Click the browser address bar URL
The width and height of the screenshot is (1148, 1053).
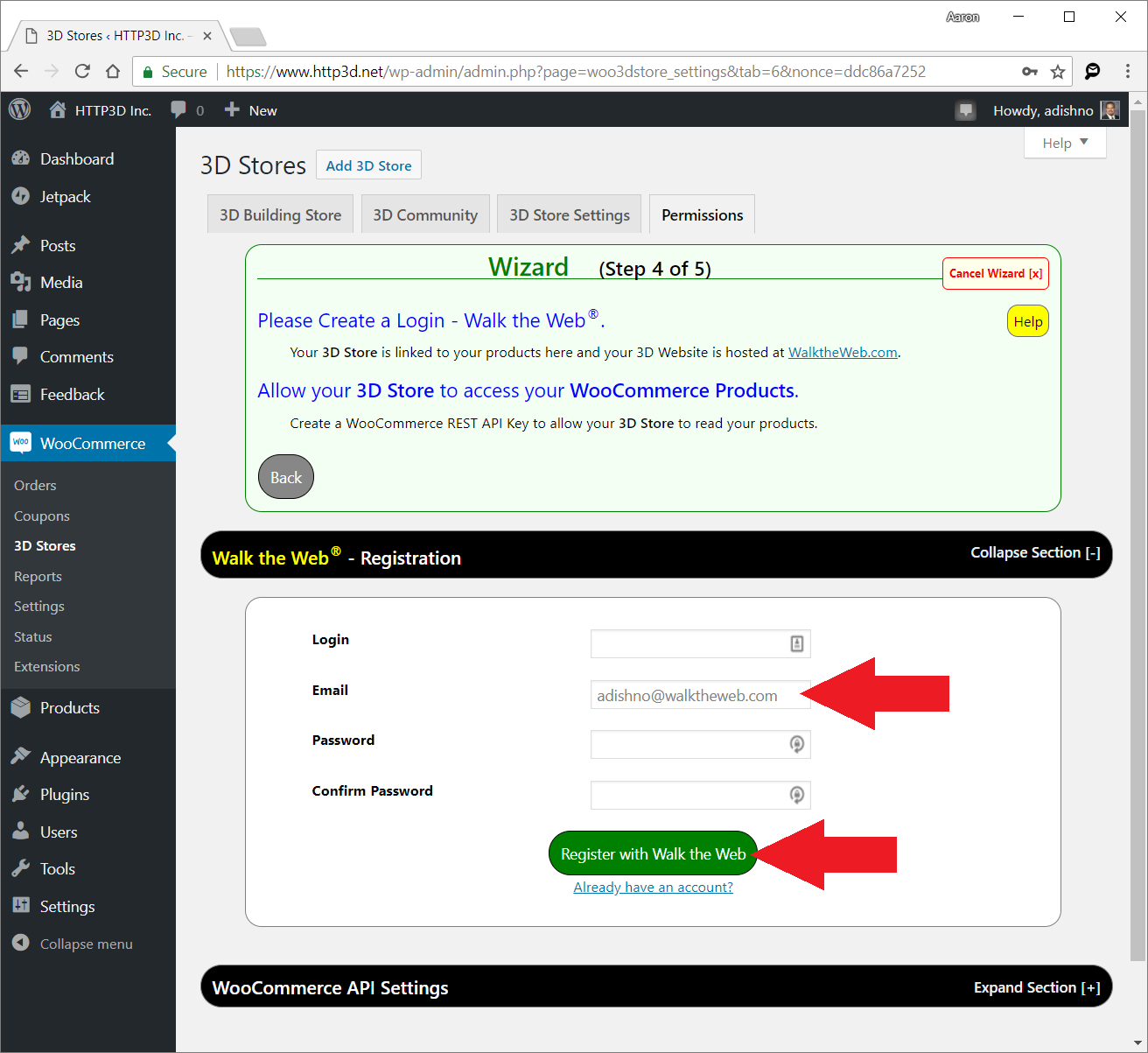(x=576, y=72)
